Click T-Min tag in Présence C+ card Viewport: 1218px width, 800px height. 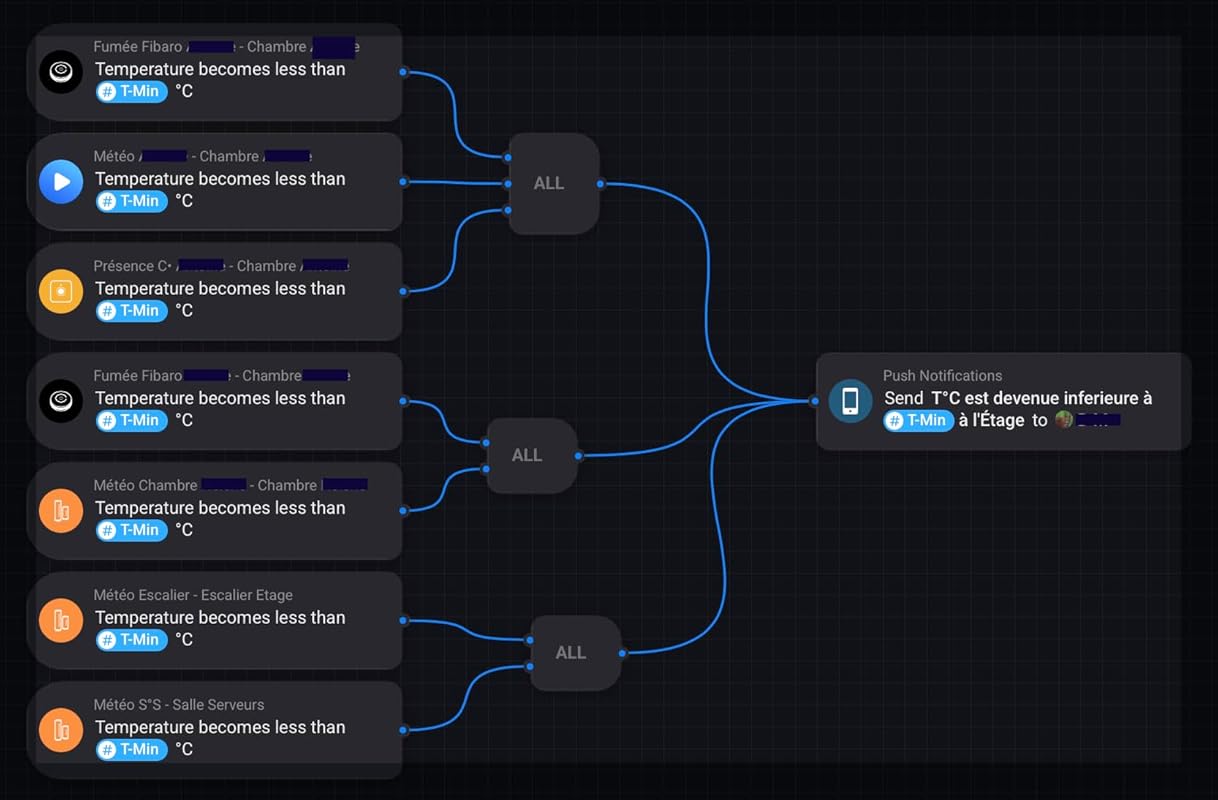pos(131,311)
